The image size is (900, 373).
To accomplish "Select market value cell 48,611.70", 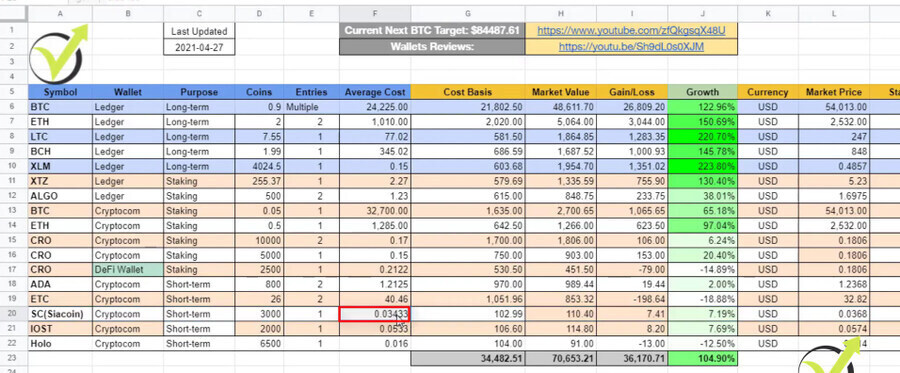I will click(561, 107).
